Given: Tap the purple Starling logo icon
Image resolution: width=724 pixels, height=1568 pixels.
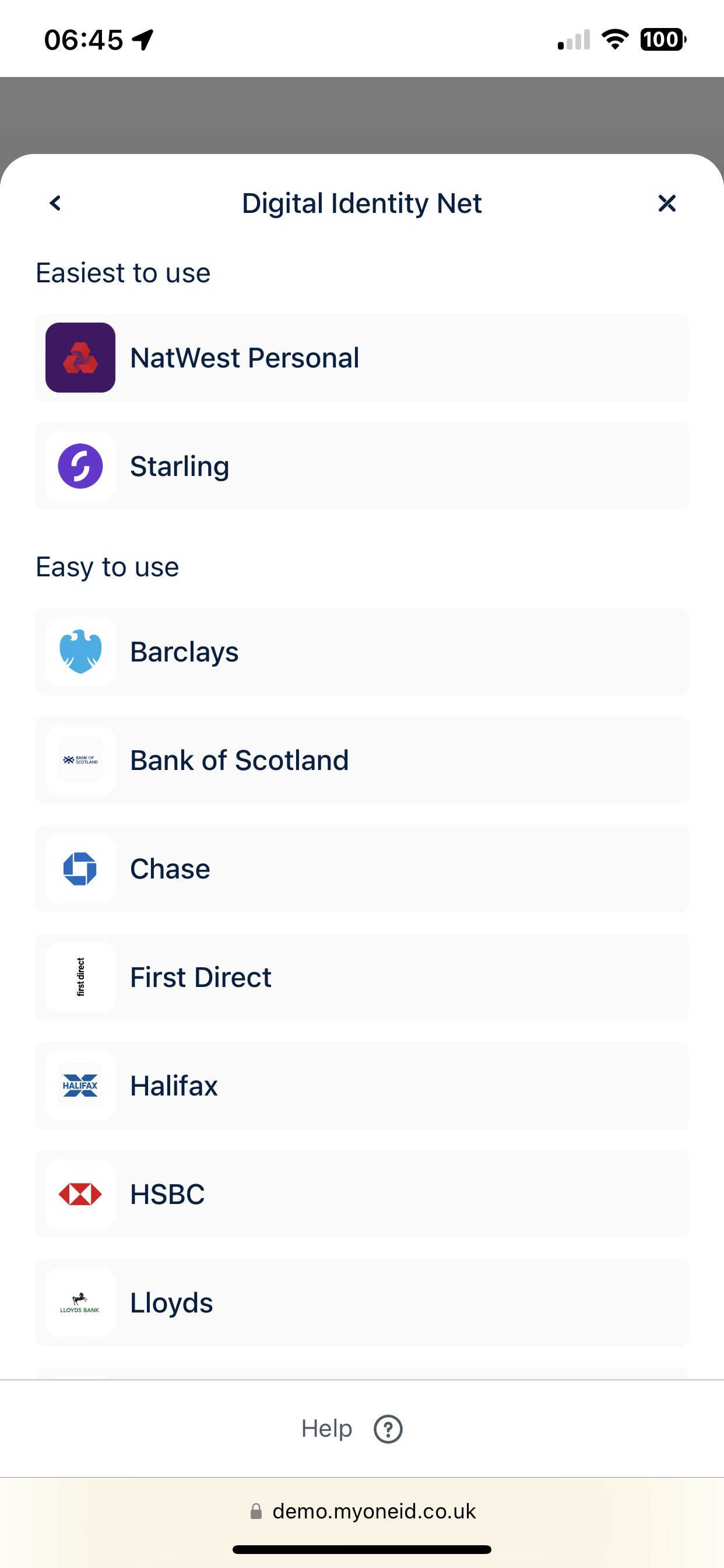Looking at the screenshot, I should [80, 466].
